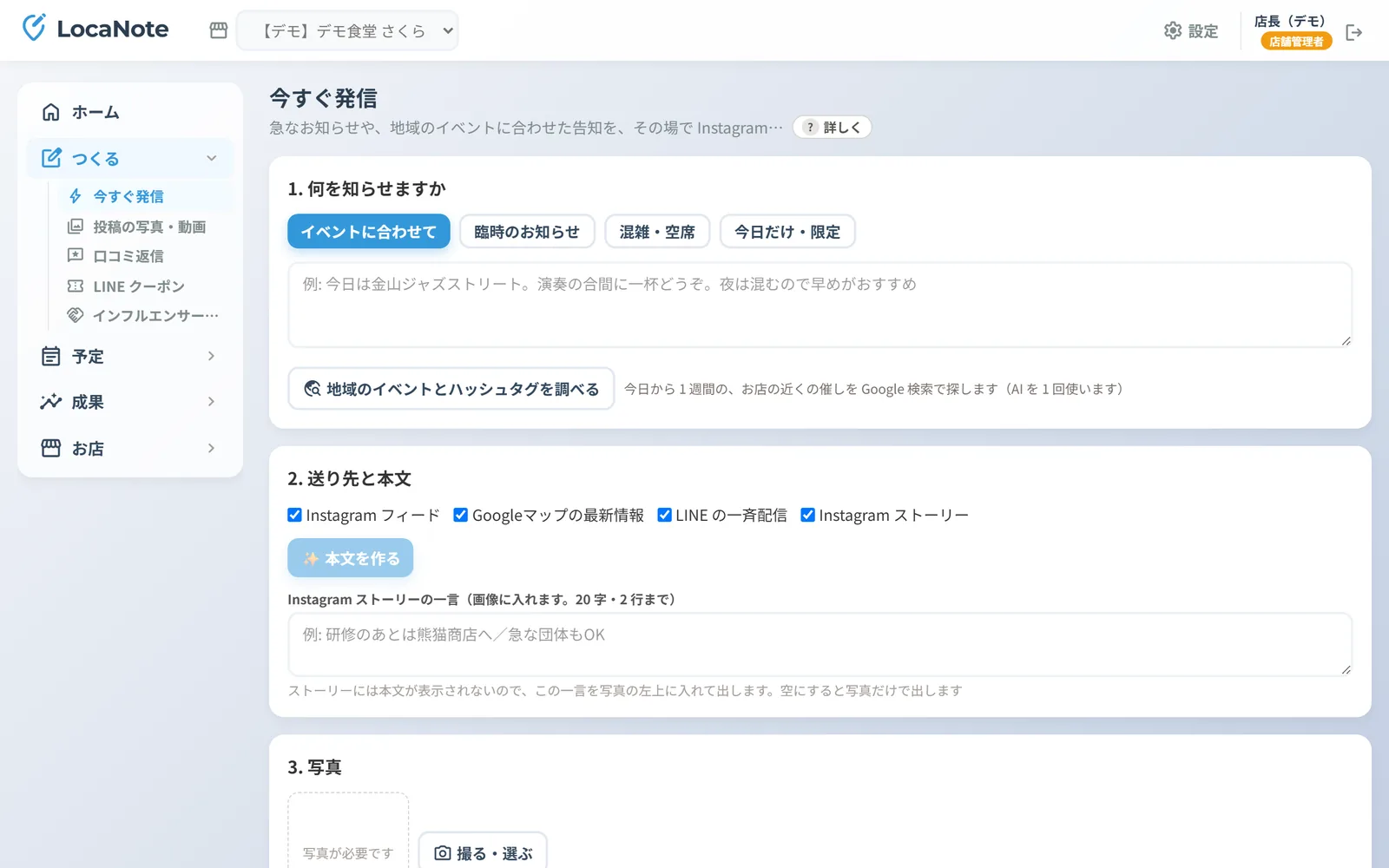Click the 投稿の写真・動画 images icon
This screenshot has height=868, width=1389.
click(76, 227)
